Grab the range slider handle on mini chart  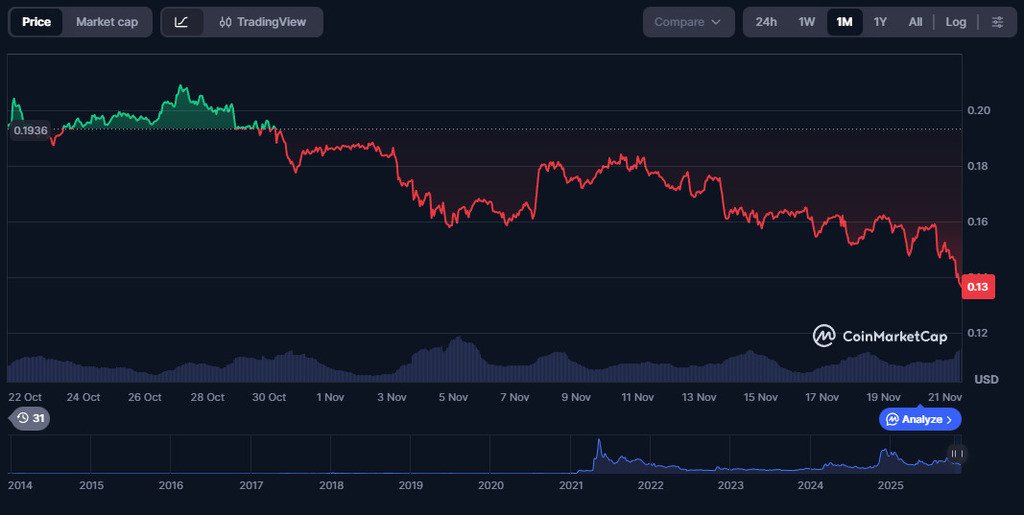955,454
